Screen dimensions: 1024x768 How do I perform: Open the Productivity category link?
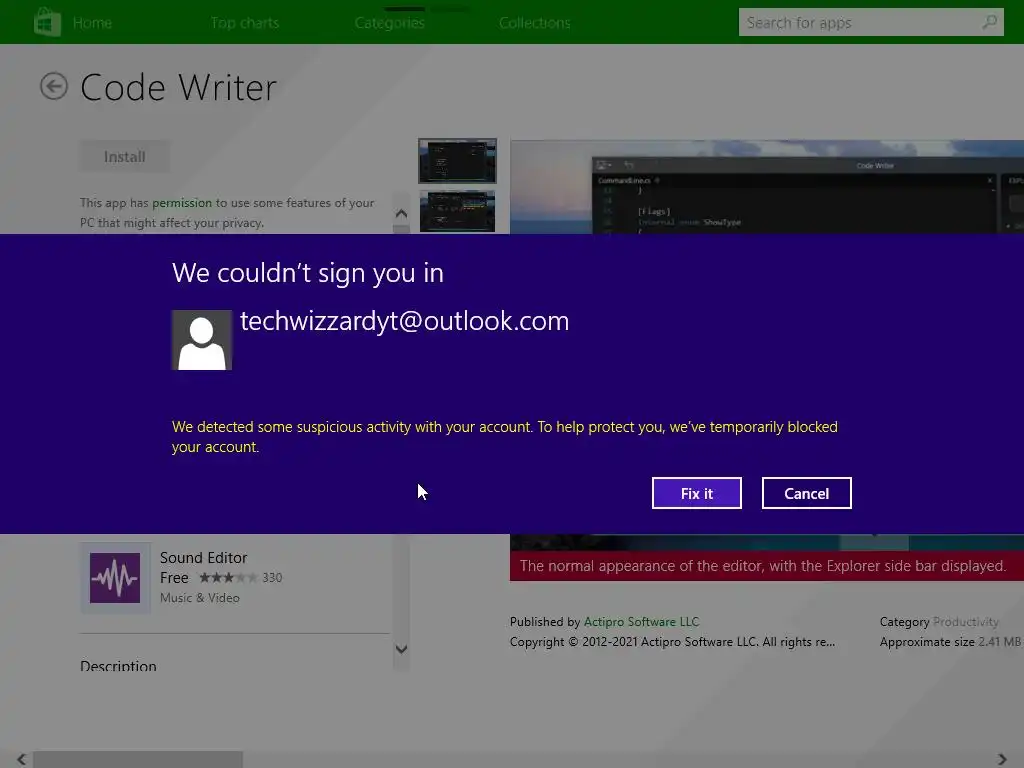[x=966, y=622]
